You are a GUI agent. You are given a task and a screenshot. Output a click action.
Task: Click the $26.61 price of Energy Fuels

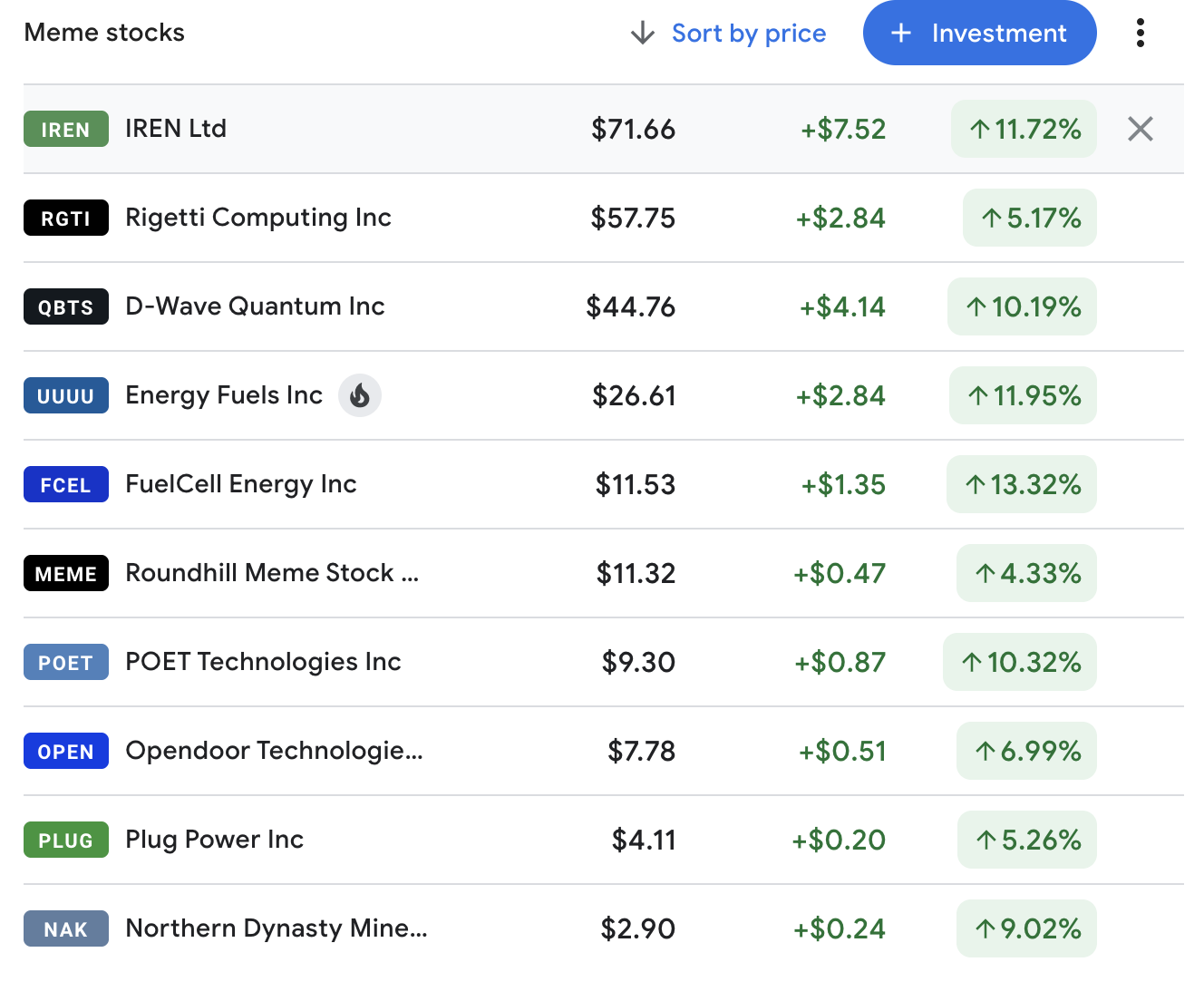(634, 395)
